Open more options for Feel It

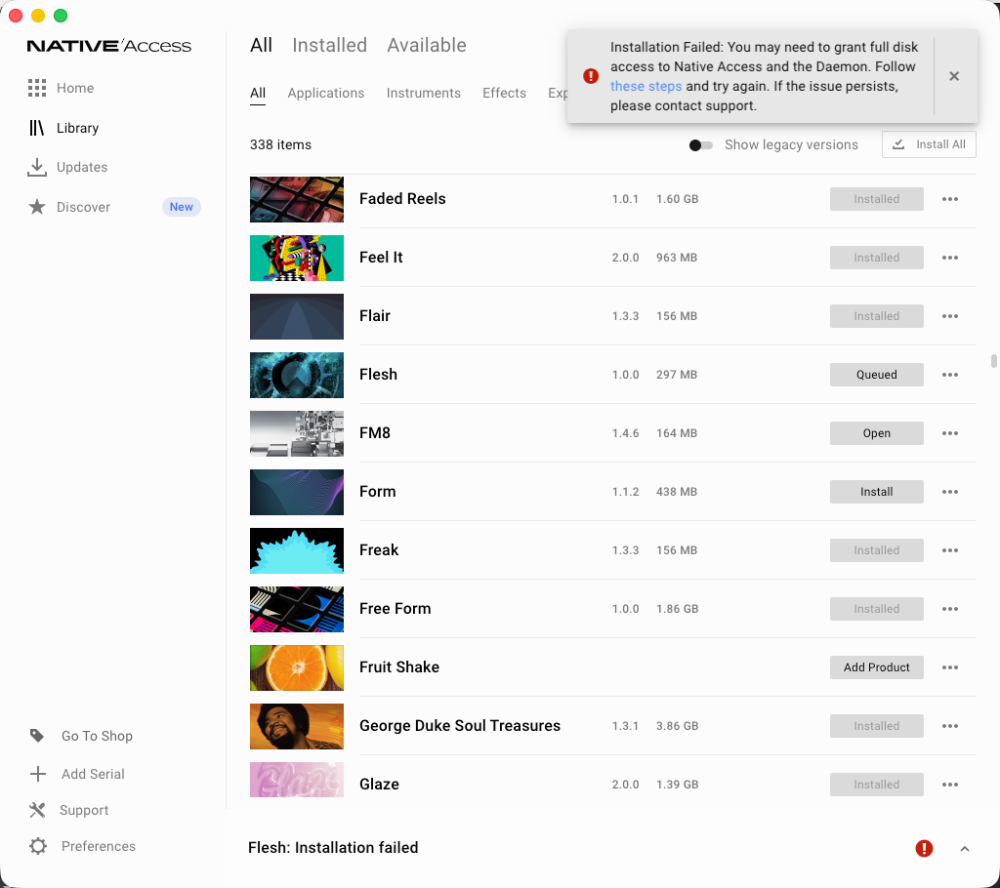pos(950,258)
